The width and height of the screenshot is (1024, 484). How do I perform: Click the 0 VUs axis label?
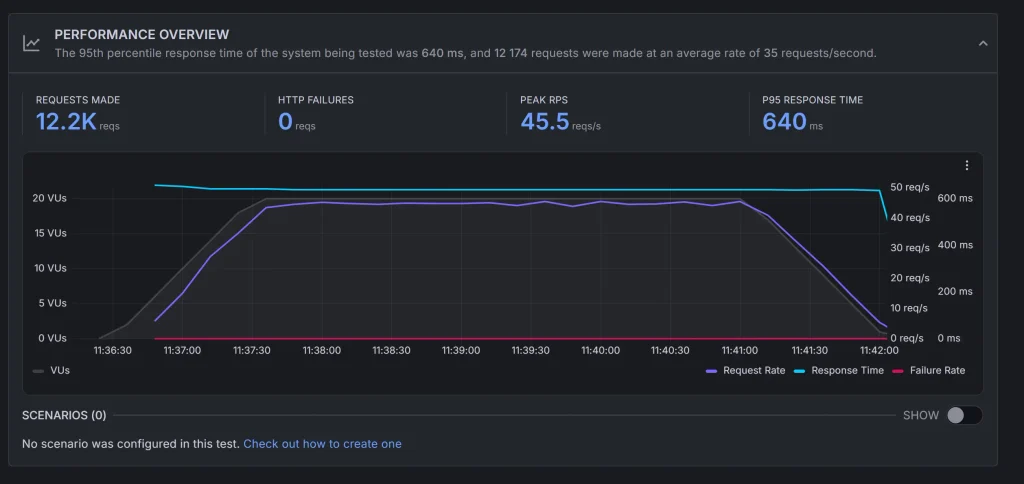(x=52, y=338)
